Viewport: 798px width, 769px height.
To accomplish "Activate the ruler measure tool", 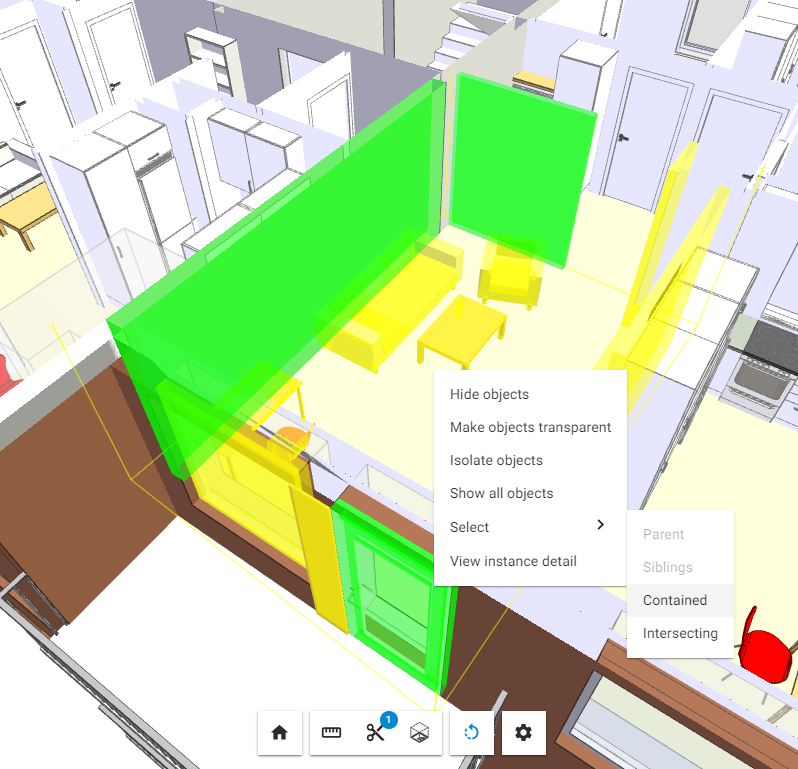I will click(331, 733).
